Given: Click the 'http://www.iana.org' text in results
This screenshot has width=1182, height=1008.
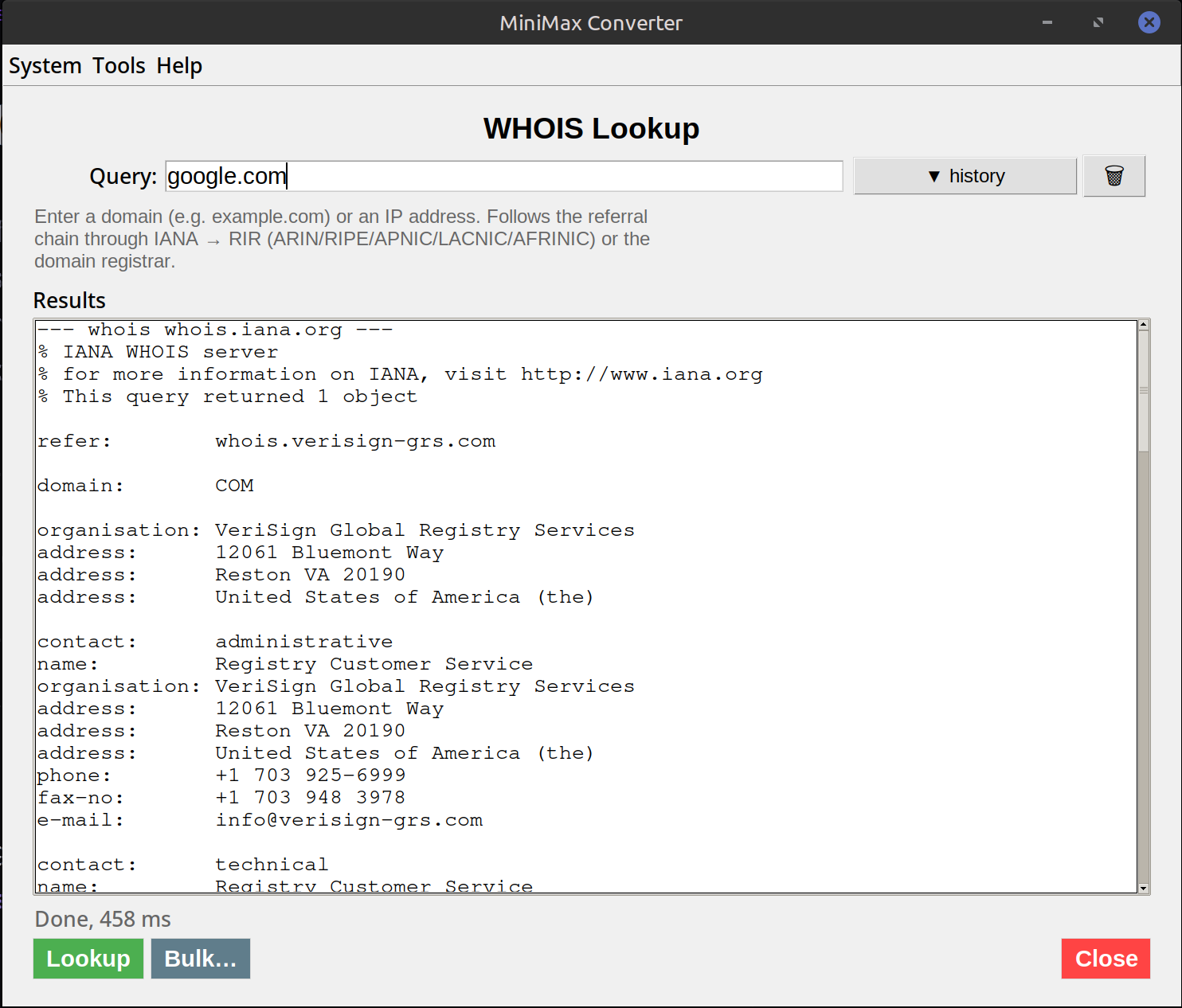Looking at the screenshot, I should coord(642,374).
